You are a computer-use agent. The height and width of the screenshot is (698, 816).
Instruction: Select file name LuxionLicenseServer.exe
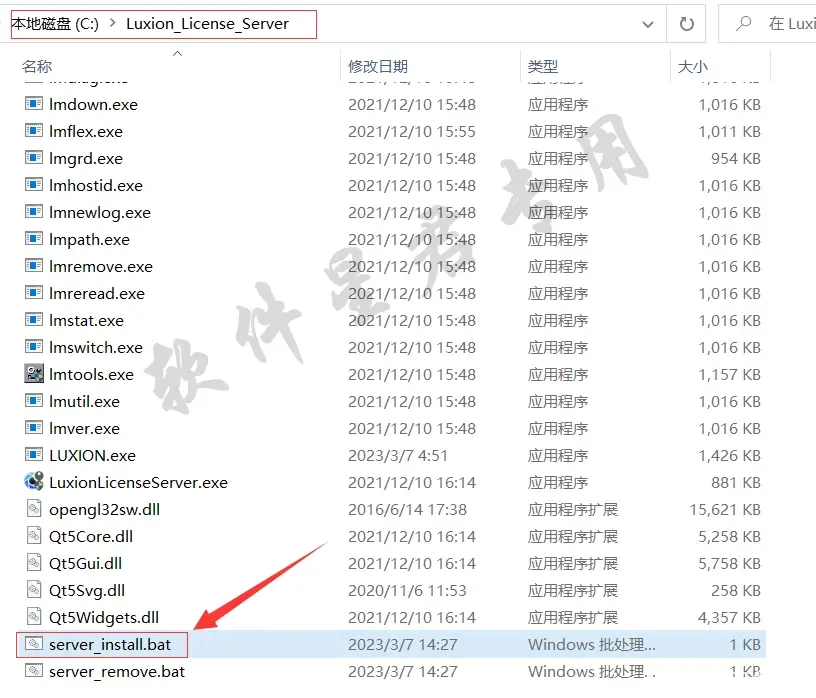pos(138,483)
